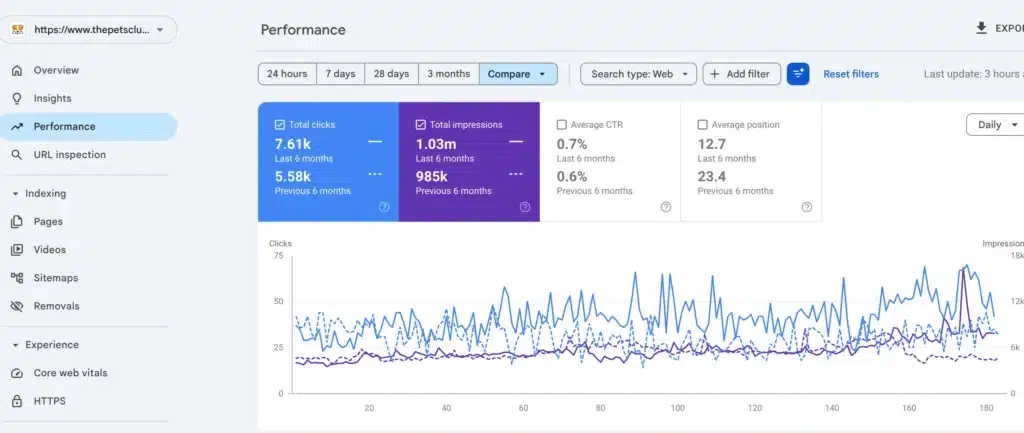This screenshot has height=433, width=1024.
Task: Click the plus icon in Add filter
Action: (715, 74)
